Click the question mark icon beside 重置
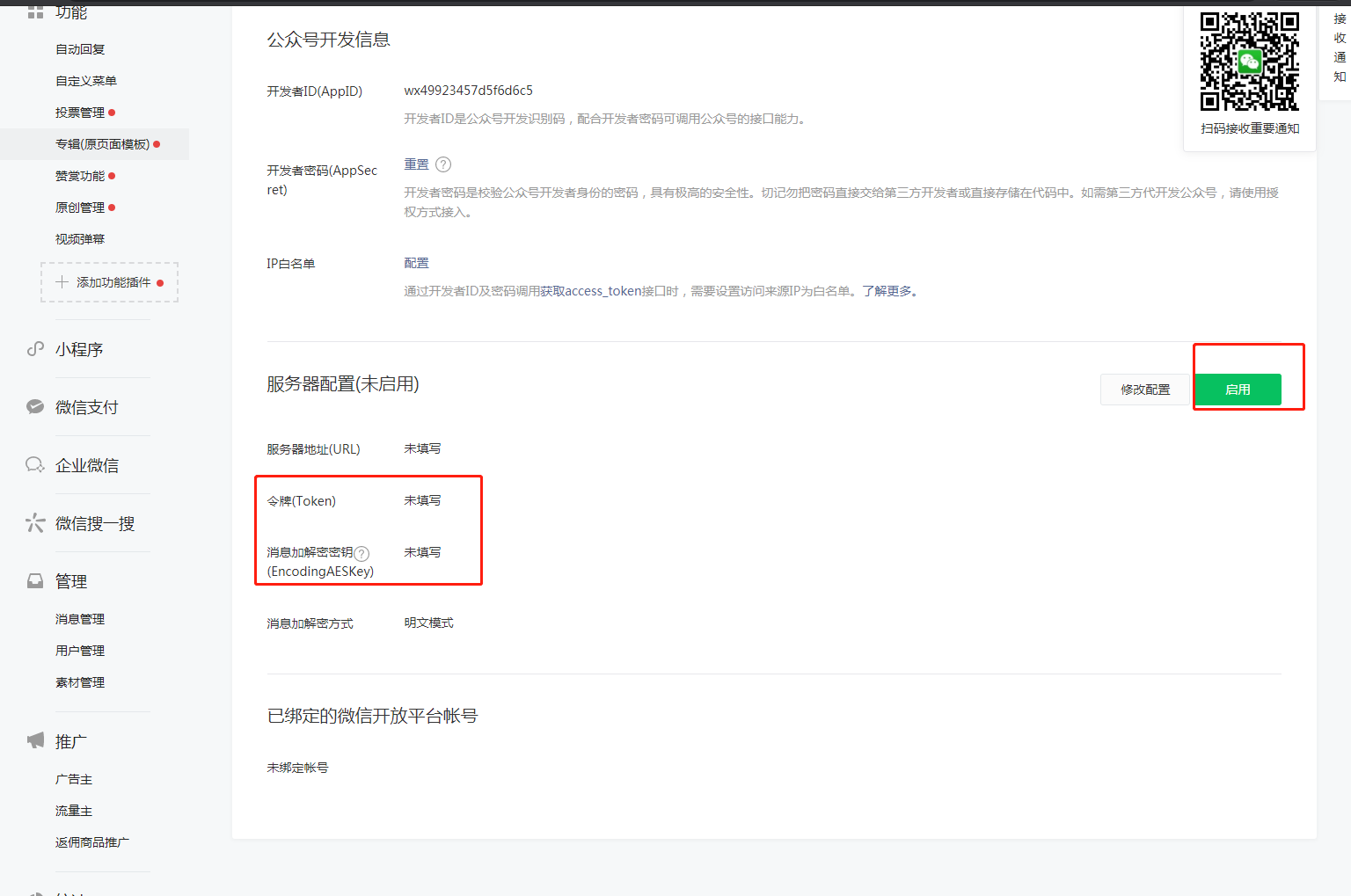The height and width of the screenshot is (896, 1351). (x=443, y=164)
